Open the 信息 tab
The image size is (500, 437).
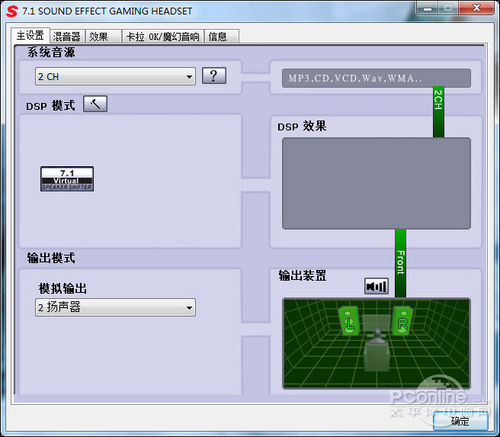(x=222, y=36)
